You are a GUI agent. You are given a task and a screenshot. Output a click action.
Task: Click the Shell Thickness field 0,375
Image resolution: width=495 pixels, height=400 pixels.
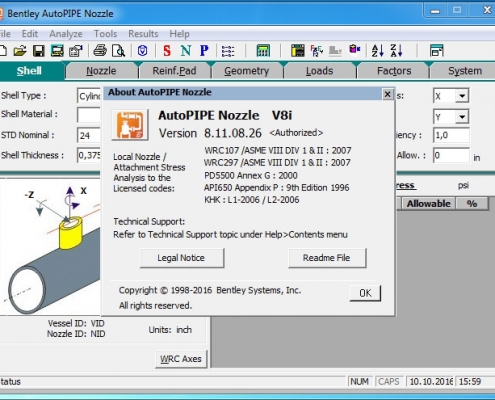point(89,155)
